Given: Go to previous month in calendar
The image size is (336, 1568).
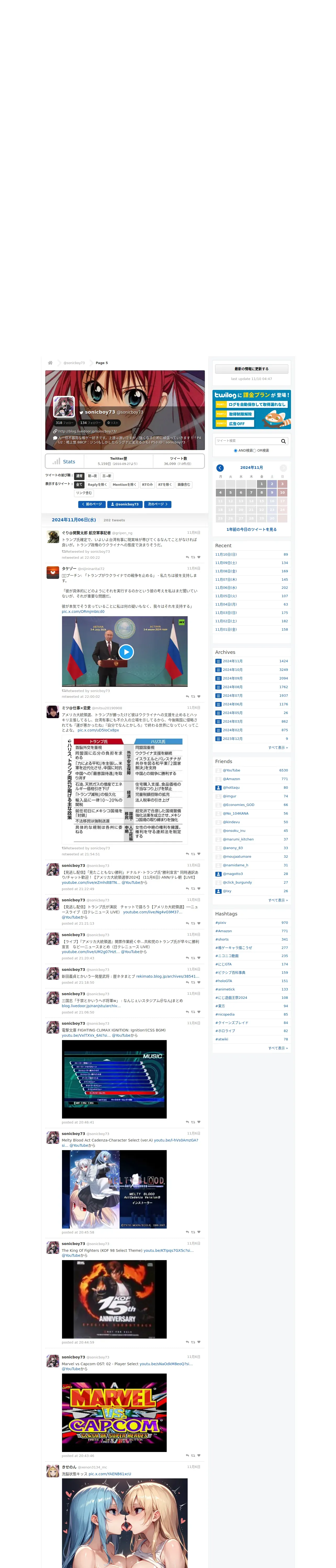Looking at the screenshot, I should tap(220, 468).
